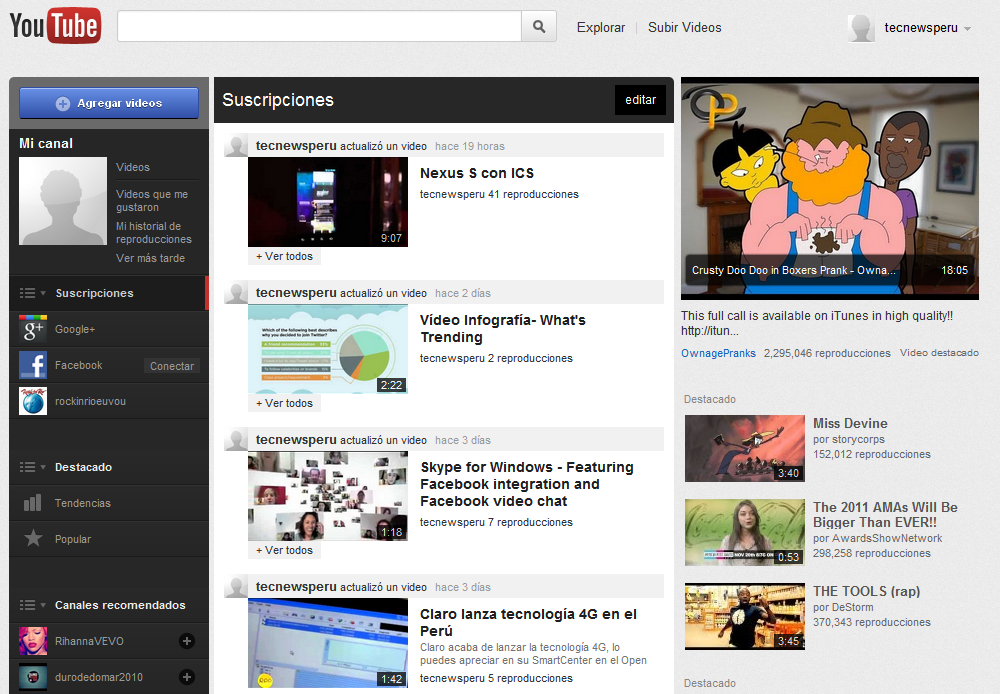
Task: Expand the Suscripciones list menu
Action: [x=33, y=293]
